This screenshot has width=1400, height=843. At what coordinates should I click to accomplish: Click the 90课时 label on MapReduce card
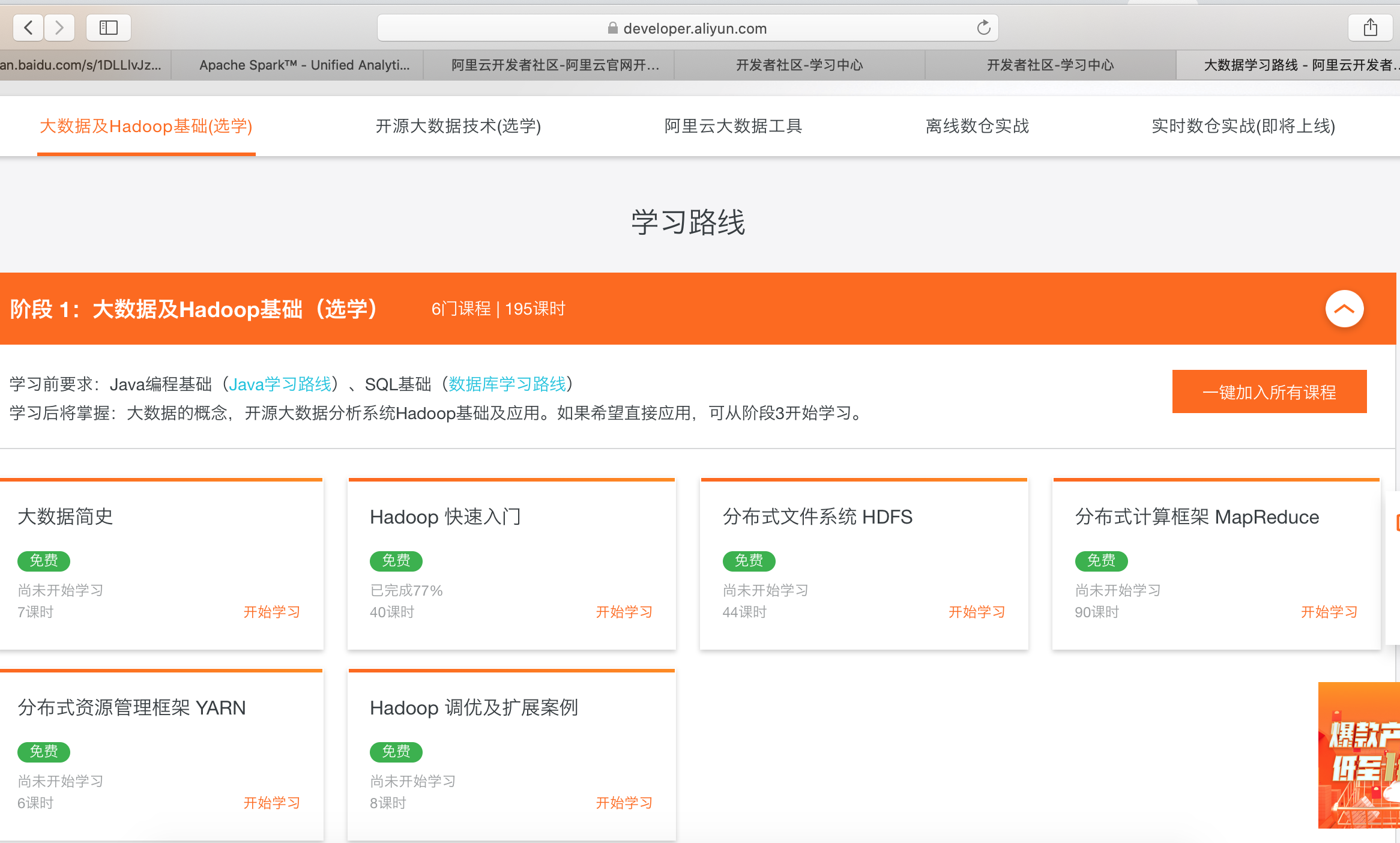point(1097,612)
